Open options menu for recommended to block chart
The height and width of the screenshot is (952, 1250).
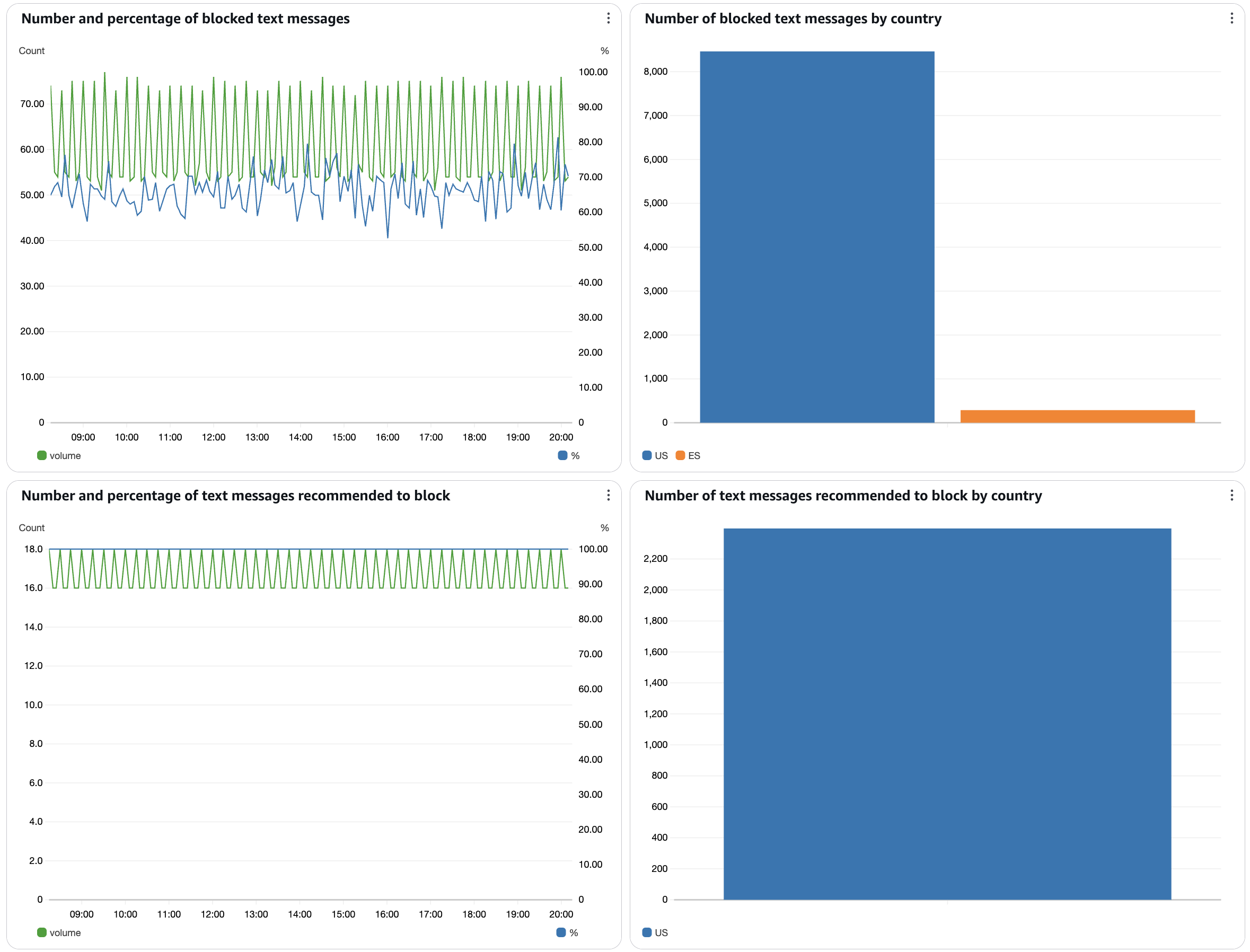[x=608, y=496]
